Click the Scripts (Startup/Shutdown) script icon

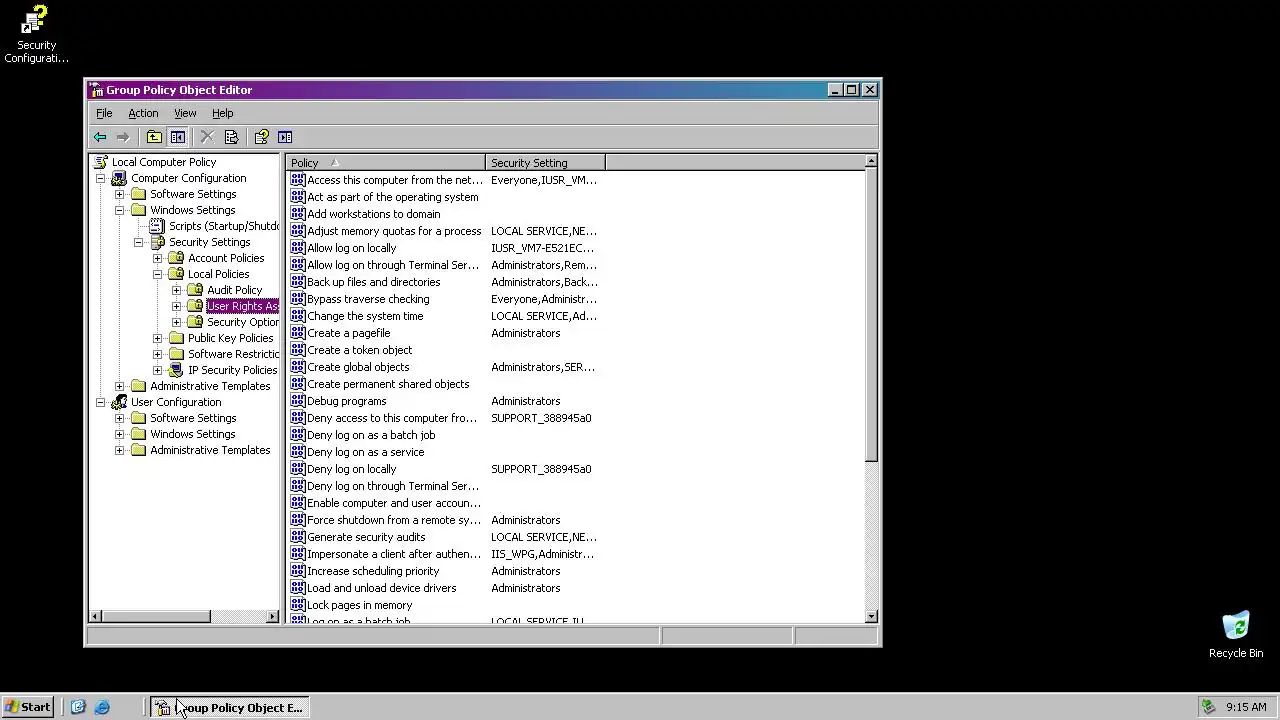[x=157, y=226]
